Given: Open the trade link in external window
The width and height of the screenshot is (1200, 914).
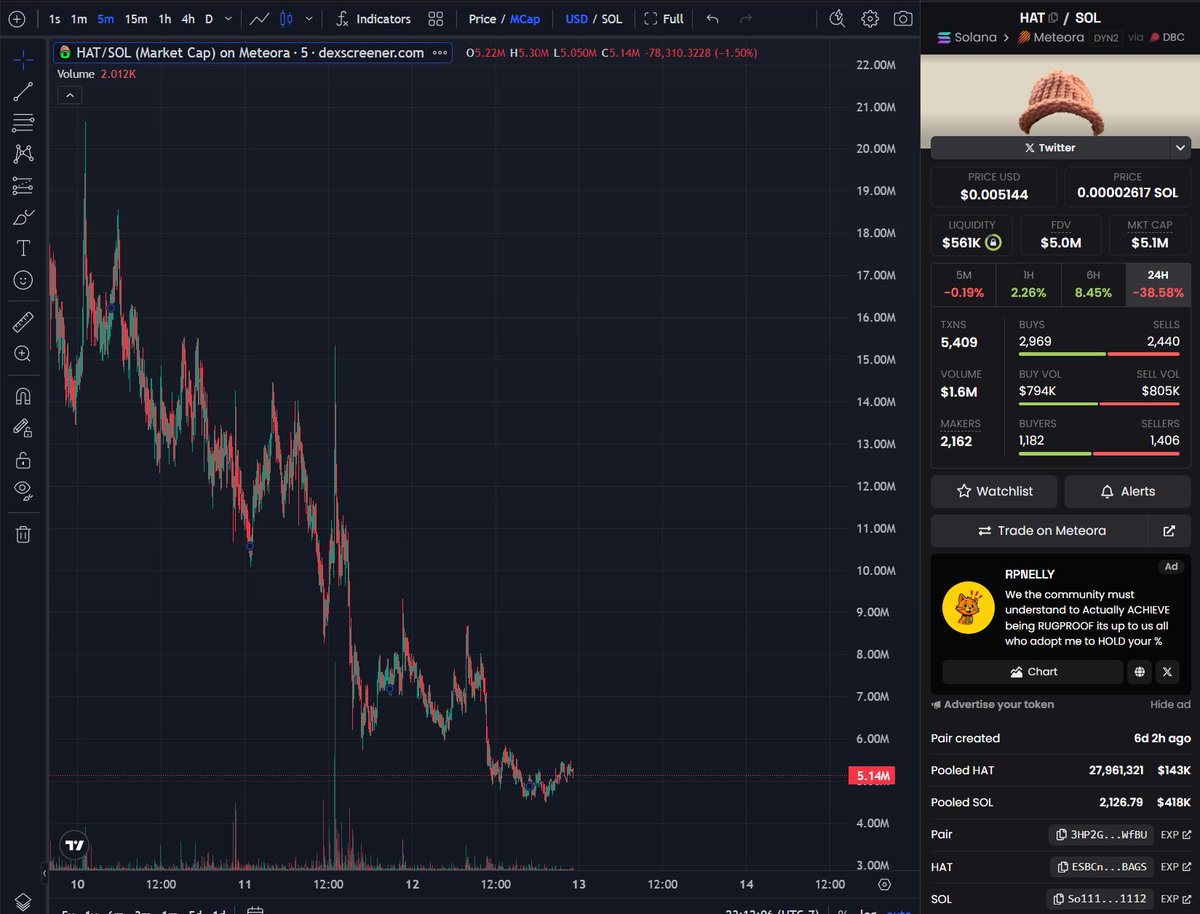Looking at the screenshot, I should click(1170, 531).
